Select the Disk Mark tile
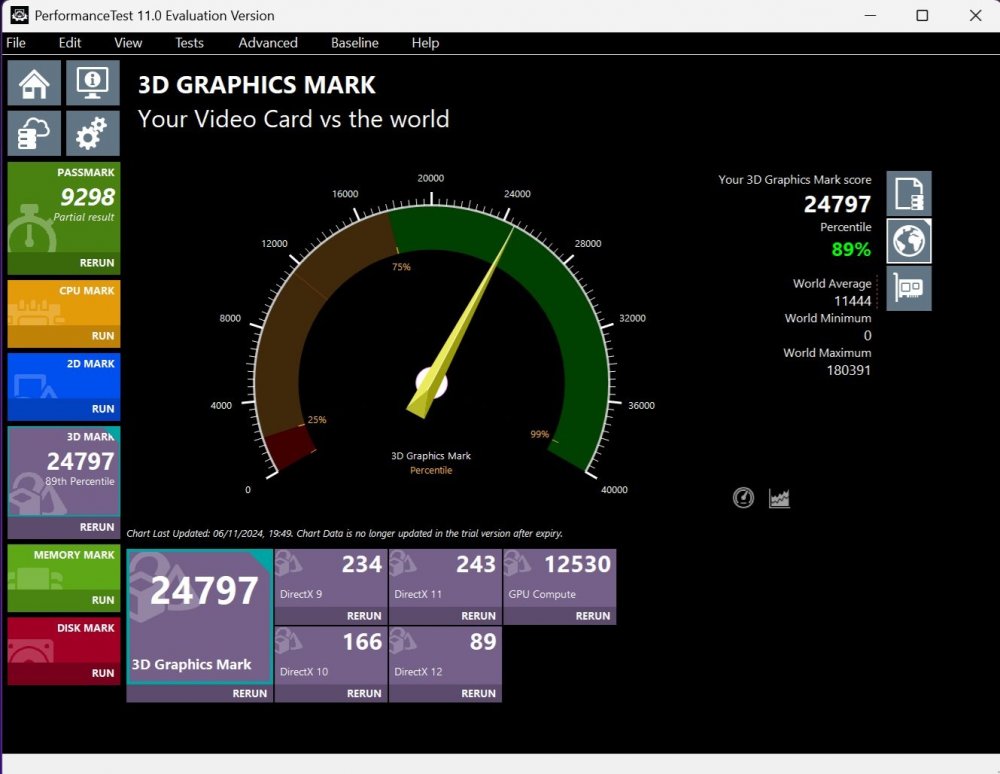Screen dimensions: 1000x774 point(64,640)
